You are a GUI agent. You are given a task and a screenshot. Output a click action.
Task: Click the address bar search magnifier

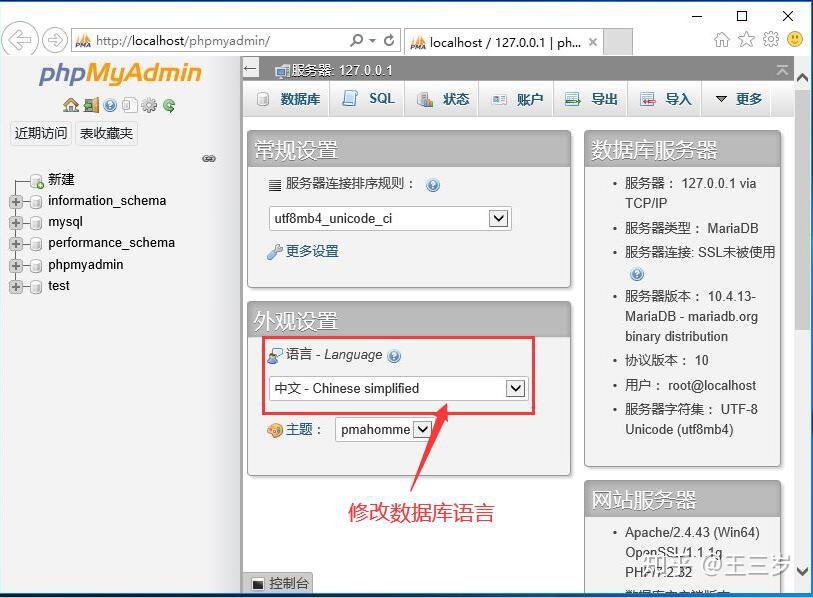(357, 40)
